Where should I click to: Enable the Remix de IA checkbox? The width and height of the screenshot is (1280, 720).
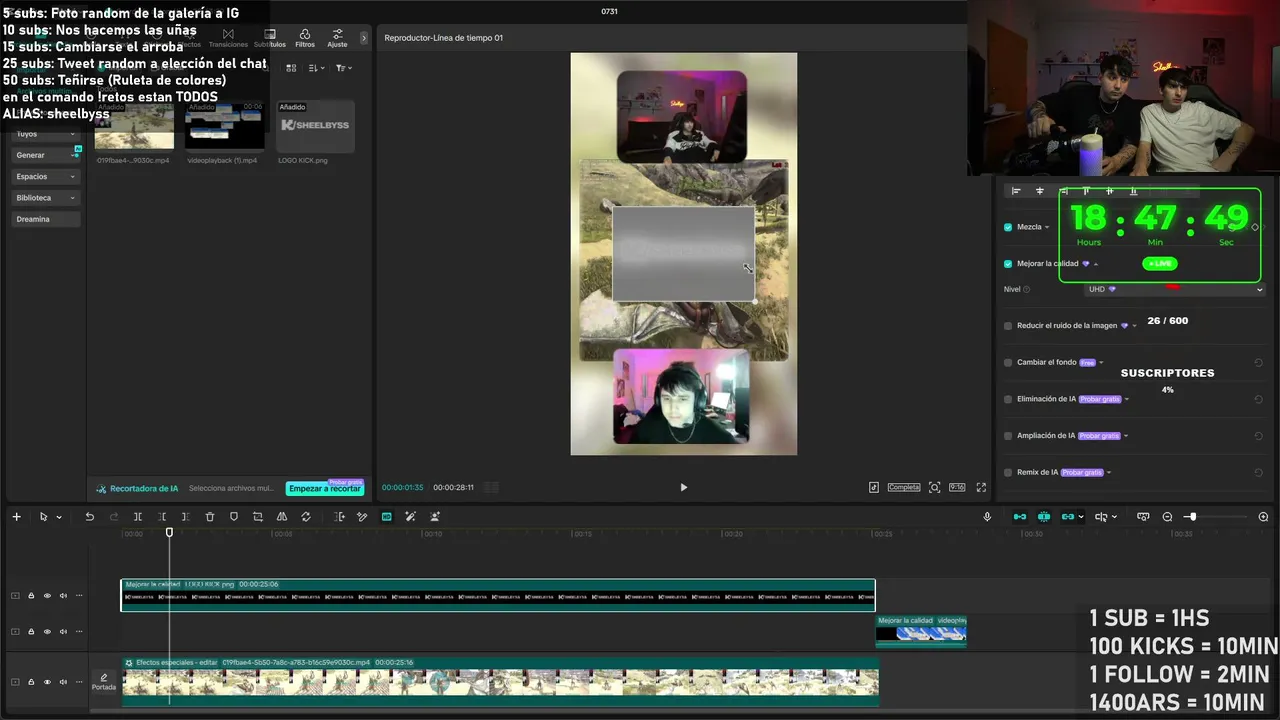point(1008,472)
